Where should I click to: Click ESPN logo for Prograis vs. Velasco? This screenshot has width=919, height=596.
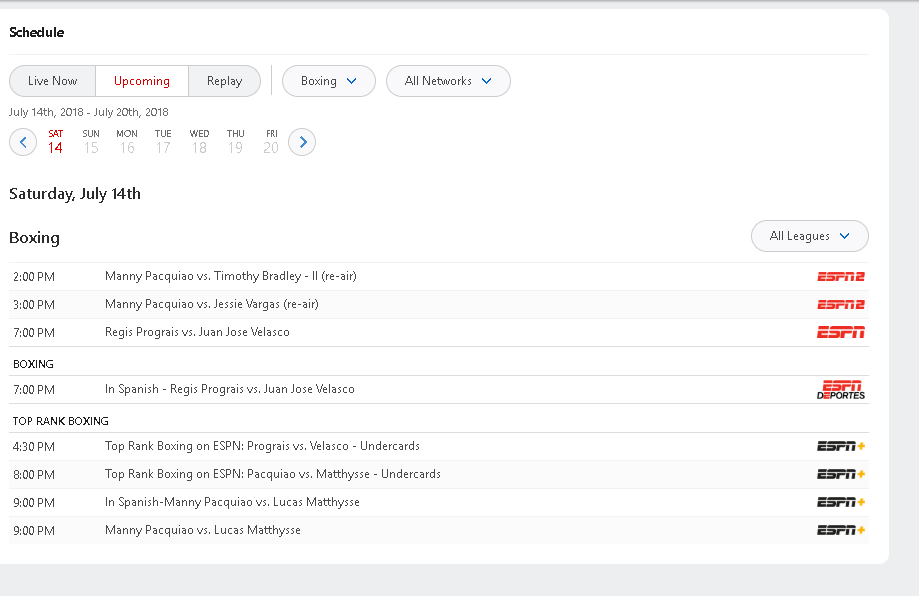coord(840,332)
